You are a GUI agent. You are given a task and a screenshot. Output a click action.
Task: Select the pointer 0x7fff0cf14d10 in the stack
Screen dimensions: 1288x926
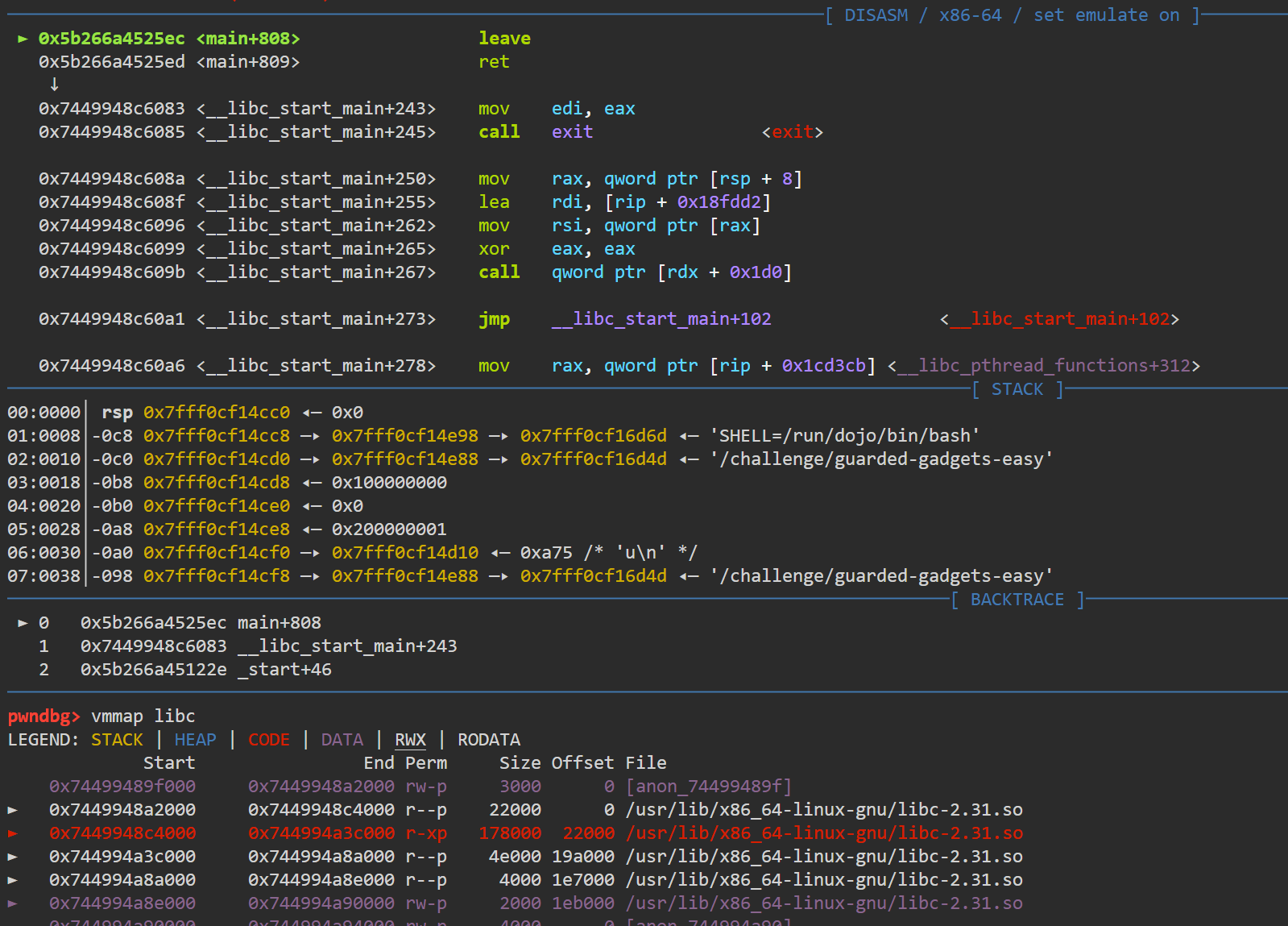[x=405, y=553]
